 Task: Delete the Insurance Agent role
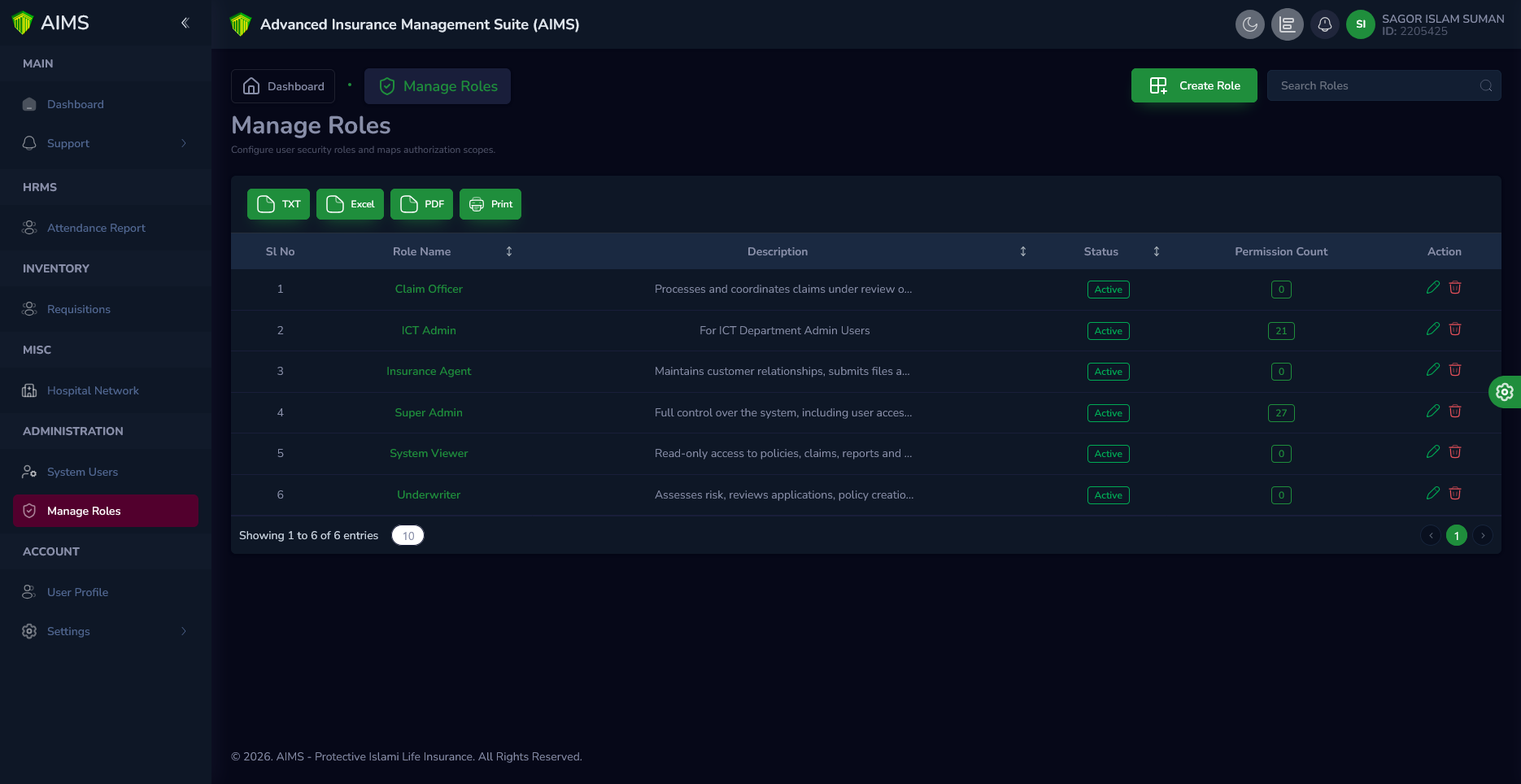(x=1455, y=370)
